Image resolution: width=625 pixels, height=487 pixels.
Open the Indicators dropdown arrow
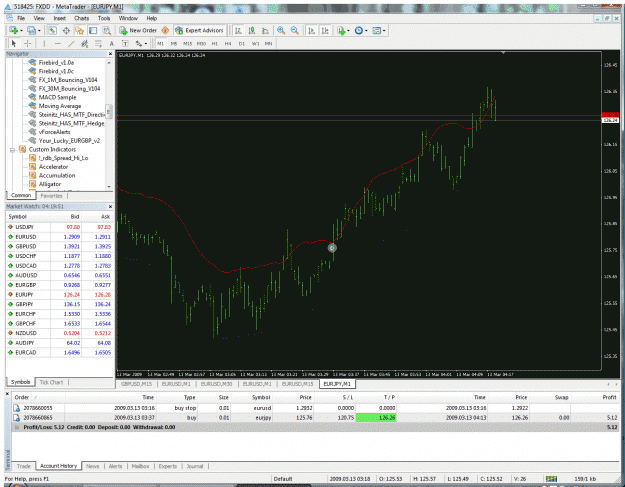(x=348, y=31)
